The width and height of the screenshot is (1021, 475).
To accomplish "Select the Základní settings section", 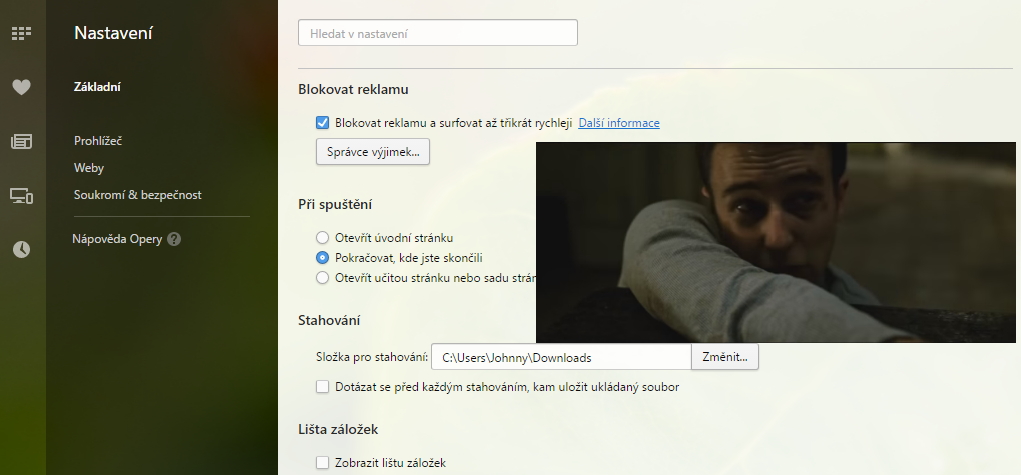I will pyautogui.click(x=97, y=87).
